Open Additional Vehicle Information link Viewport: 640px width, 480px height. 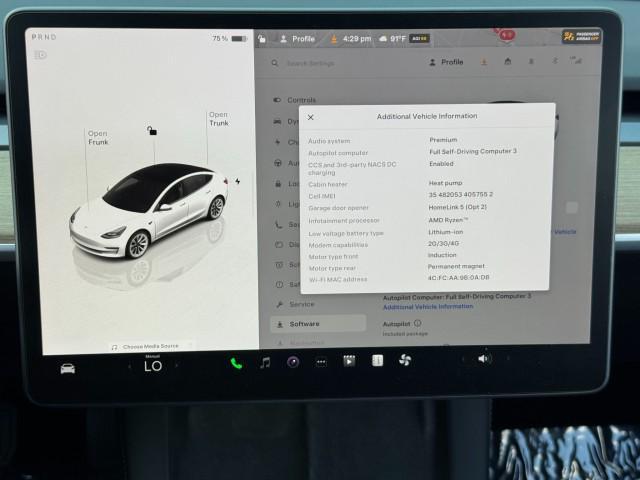tap(428, 307)
